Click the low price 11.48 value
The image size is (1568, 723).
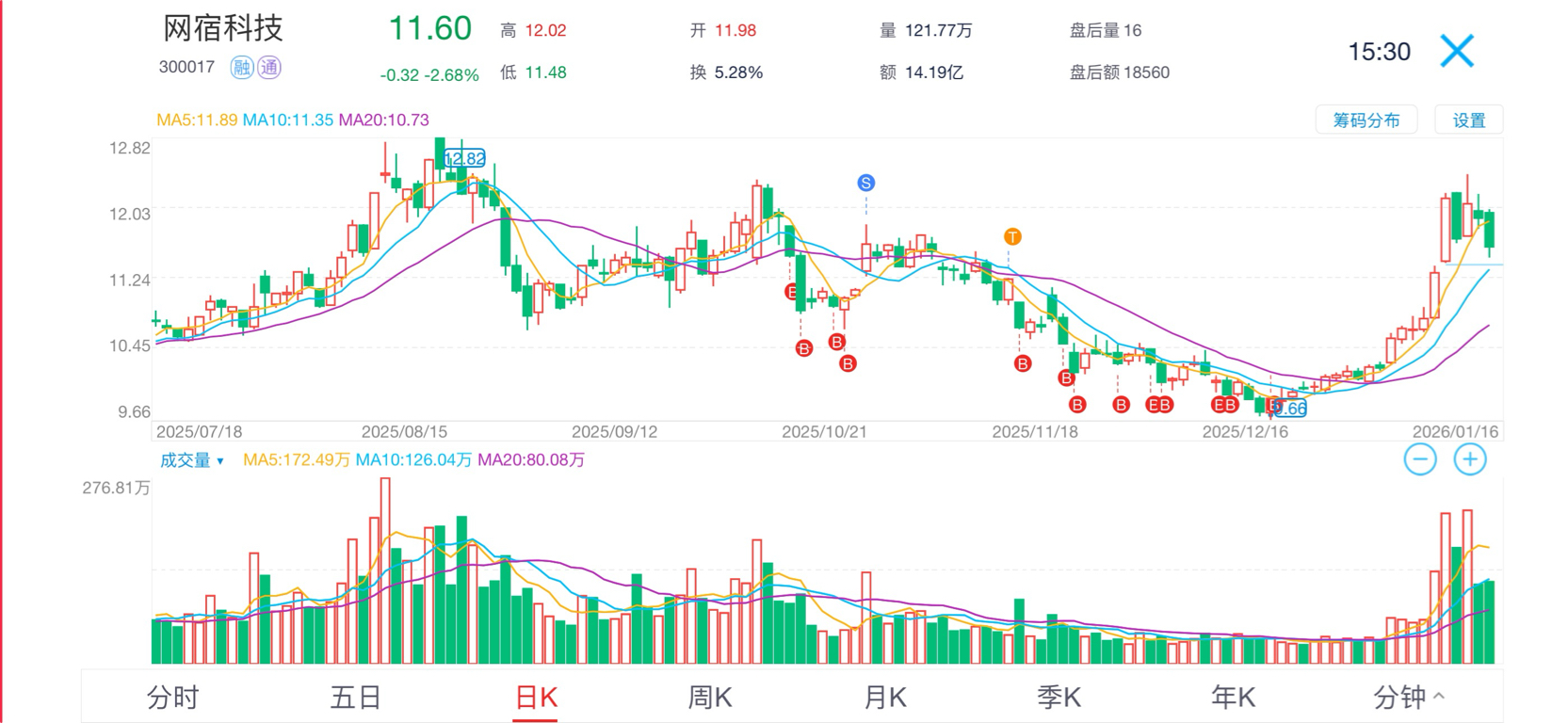tap(546, 72)
